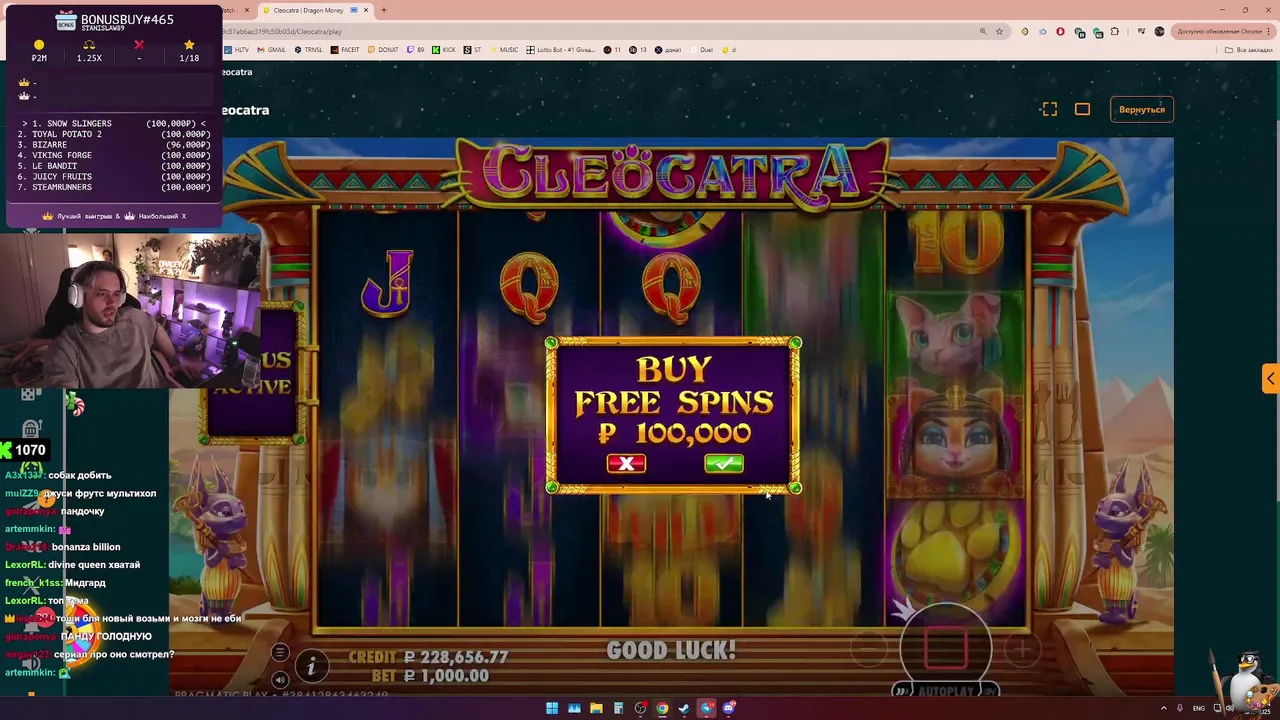The width and height of the screenshot is (1280, 720).
Task: Select TOYAL POTATO 2 in bonus list
Action: [115, 134]
